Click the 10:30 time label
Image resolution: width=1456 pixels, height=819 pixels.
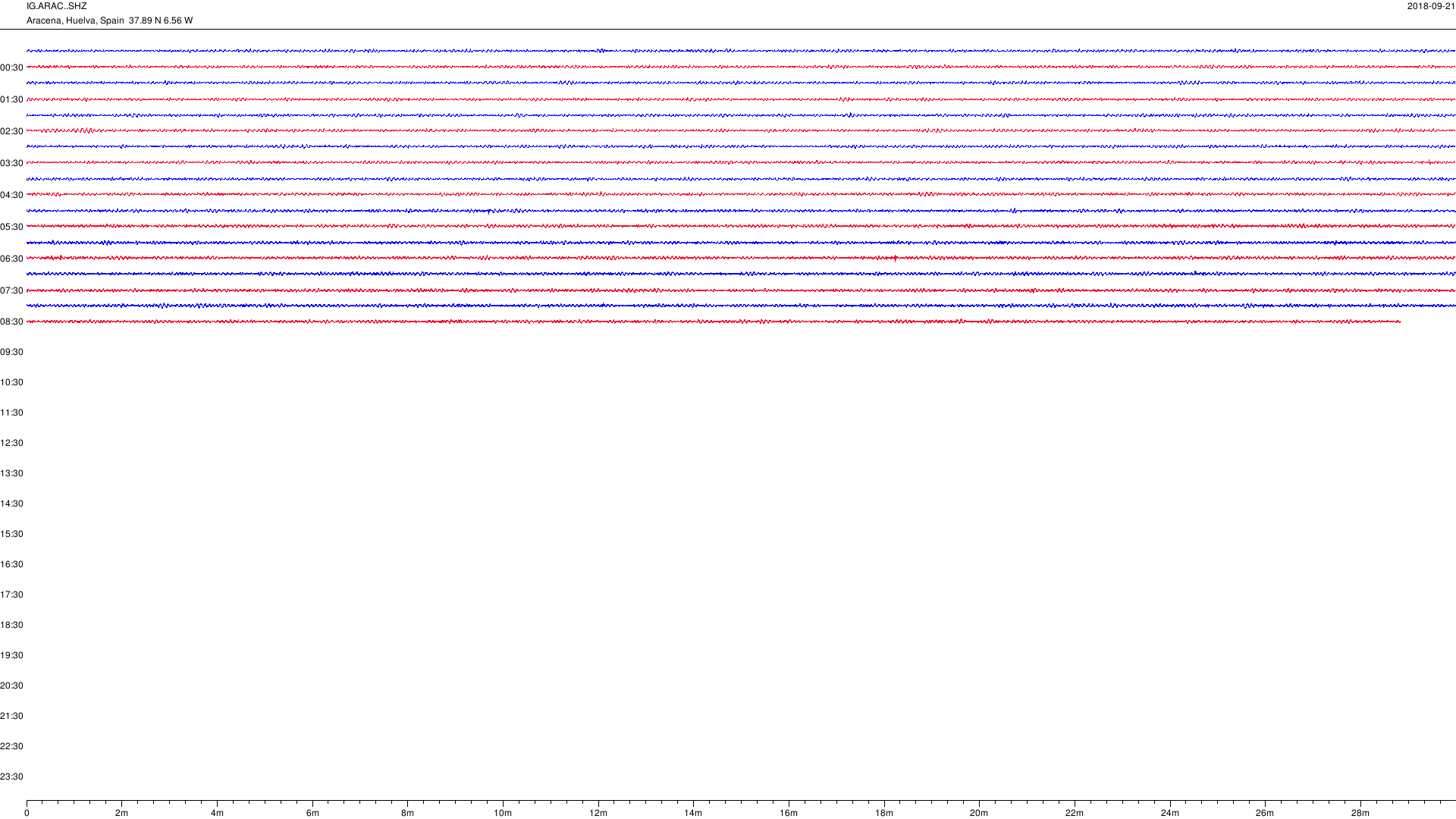click(11, 382)
